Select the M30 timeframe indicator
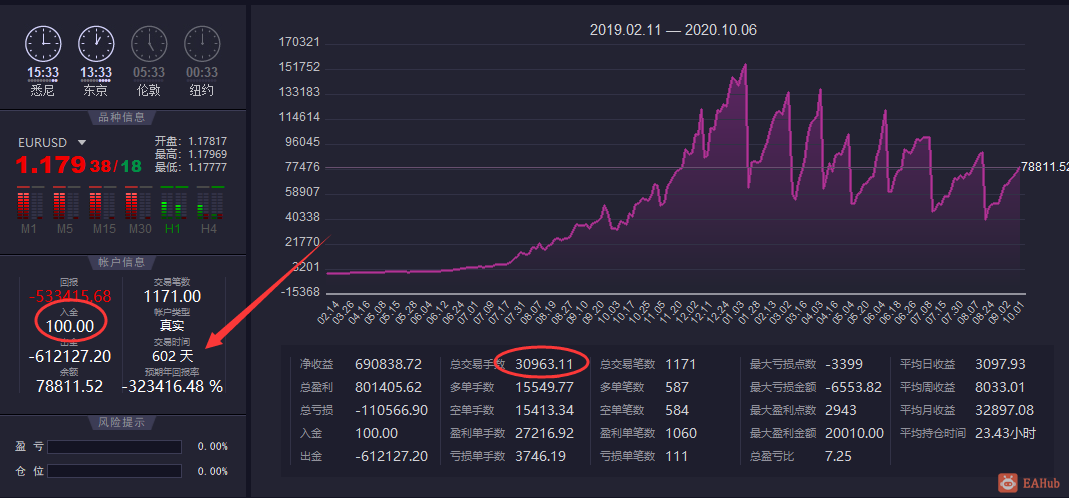The height and width of the screenshot is (498, 1069). (x=140, y=208)
